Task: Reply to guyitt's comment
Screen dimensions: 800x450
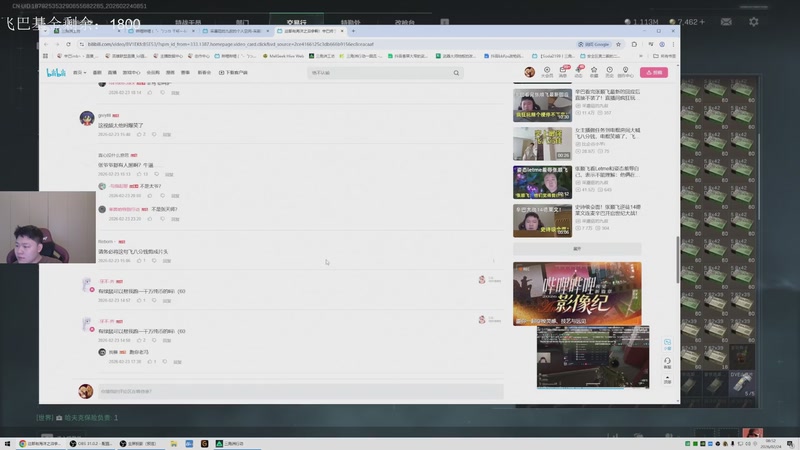Action: point(167,135)
